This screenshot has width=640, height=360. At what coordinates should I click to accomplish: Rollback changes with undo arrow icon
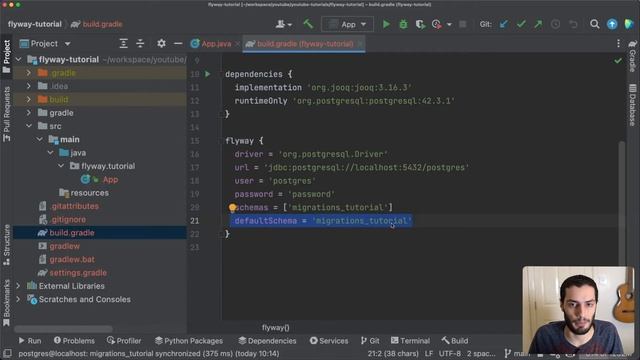(573, 24)
